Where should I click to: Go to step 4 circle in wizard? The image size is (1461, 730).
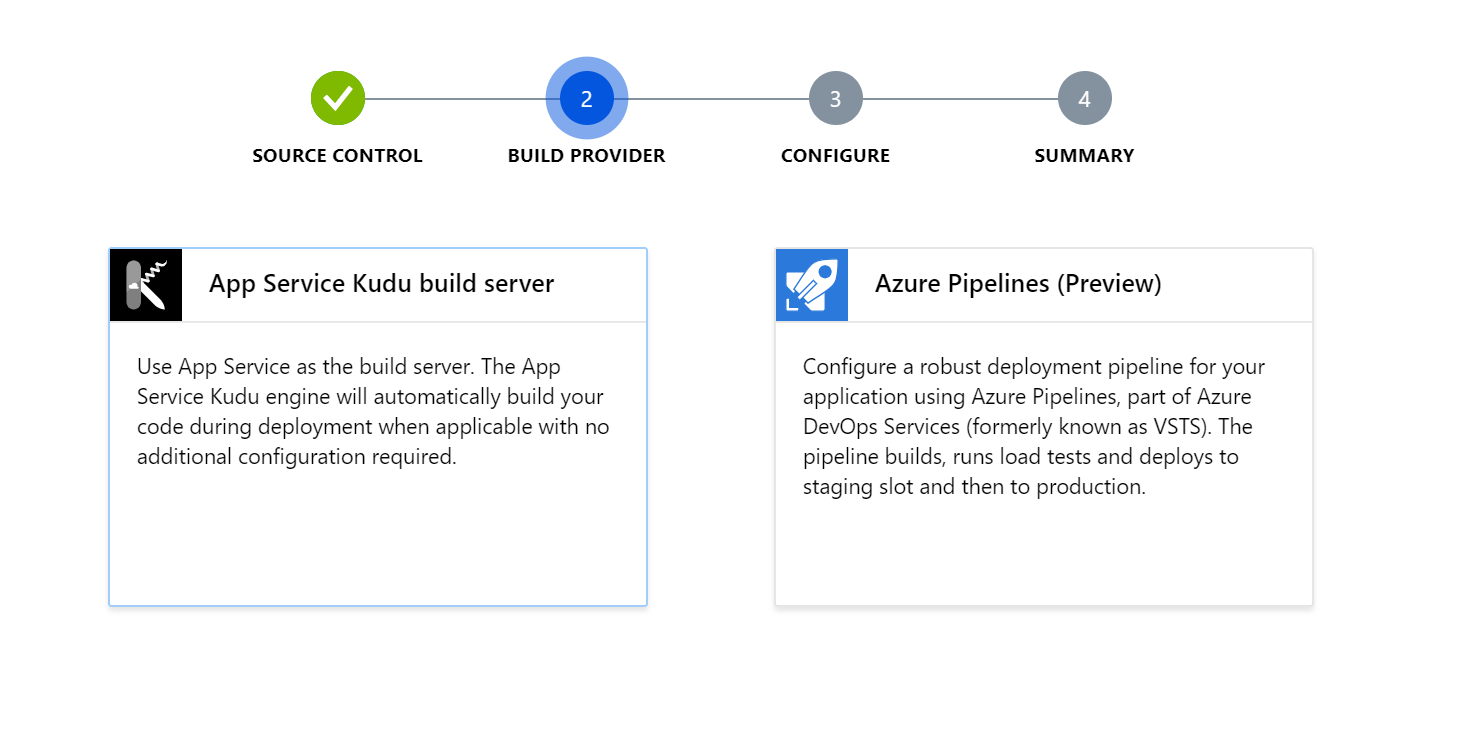click(x=1085, y=98)
